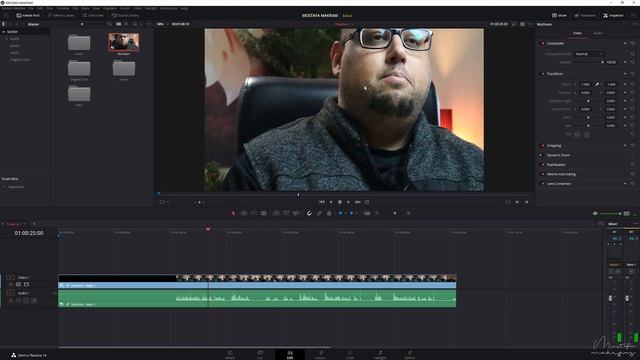640x360 pixels.
Task: Select the Dynamic Trim Mode tool
Action: click(x=254, y=213)
